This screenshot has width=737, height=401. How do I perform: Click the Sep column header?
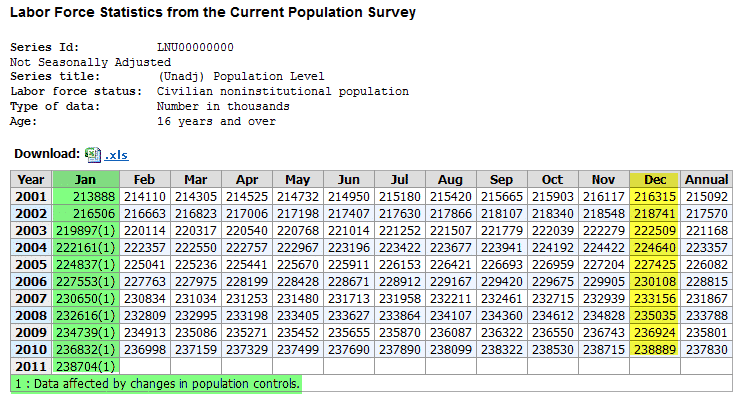(x=502, y=179)
